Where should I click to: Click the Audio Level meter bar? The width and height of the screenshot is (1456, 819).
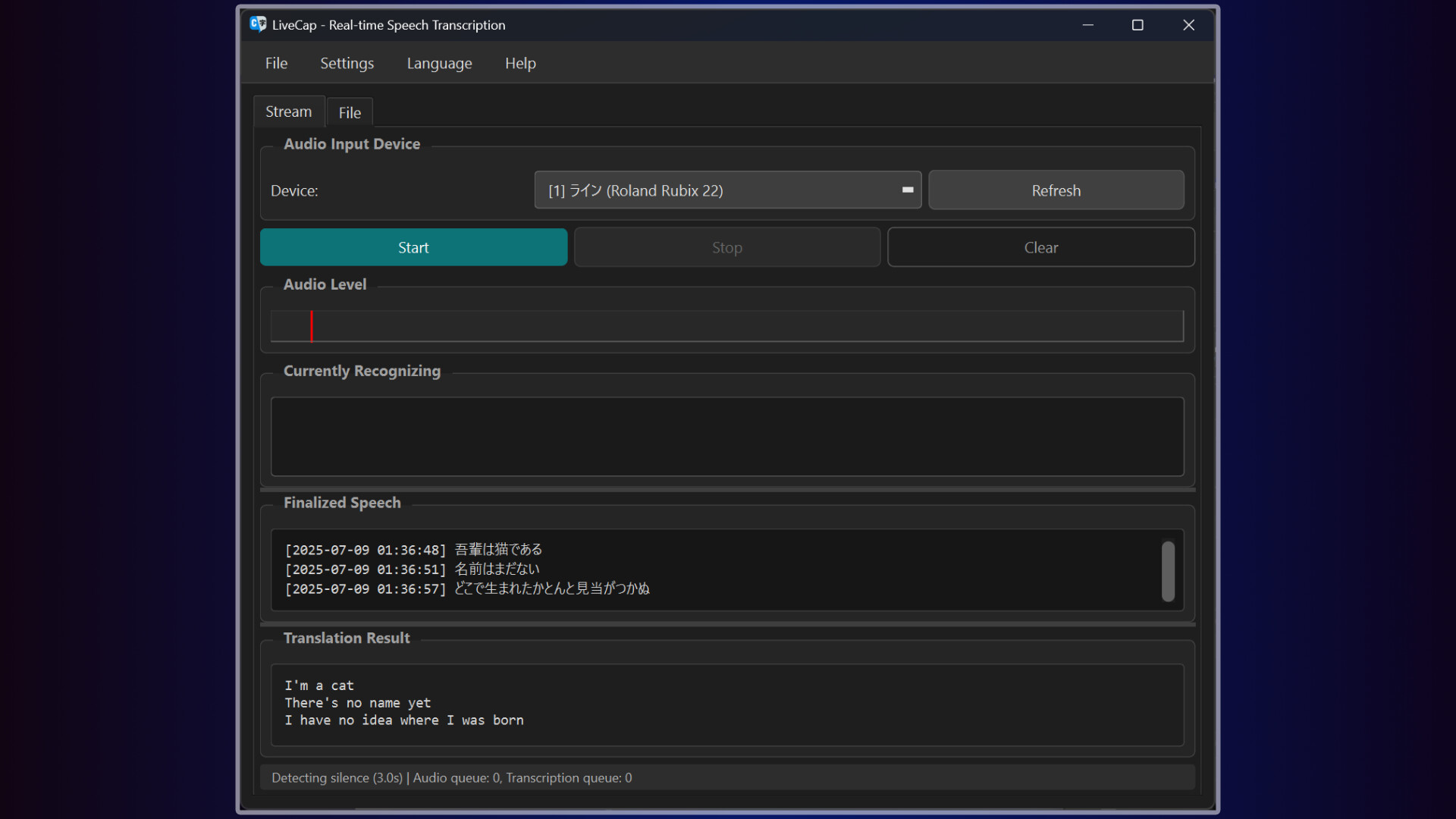coord(726,326)
